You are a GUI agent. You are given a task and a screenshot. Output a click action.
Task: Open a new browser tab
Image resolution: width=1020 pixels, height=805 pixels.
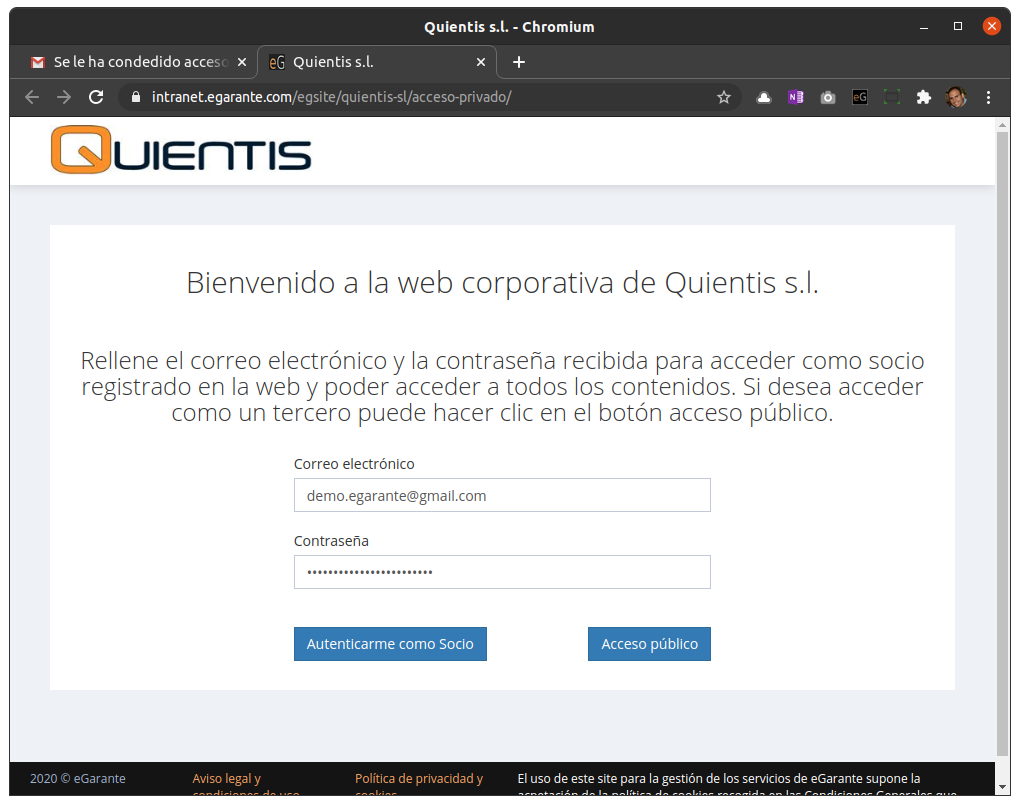click(518, 62)
